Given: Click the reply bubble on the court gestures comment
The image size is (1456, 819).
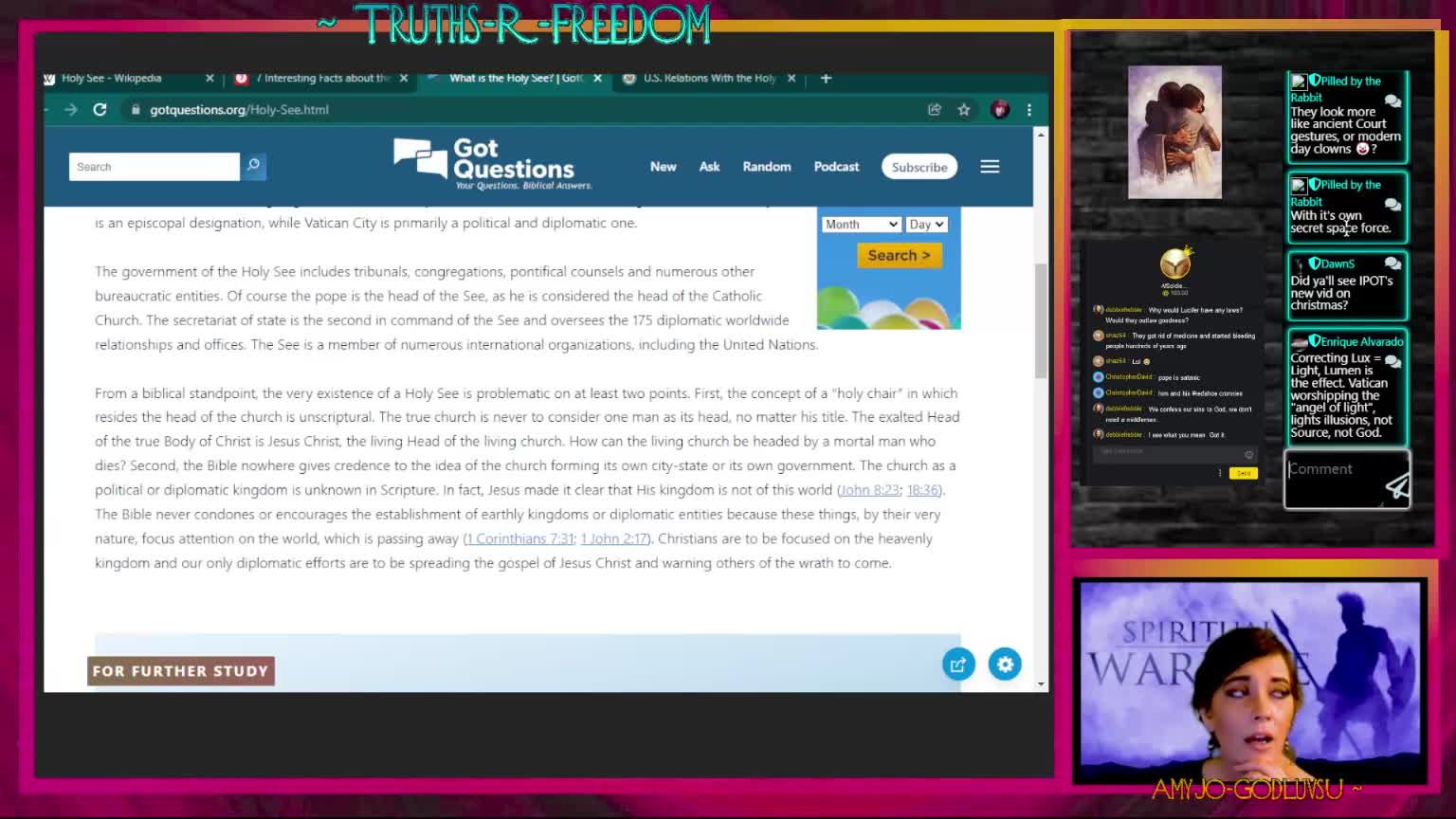Looking at the screenshot, I should (1392, 100).
